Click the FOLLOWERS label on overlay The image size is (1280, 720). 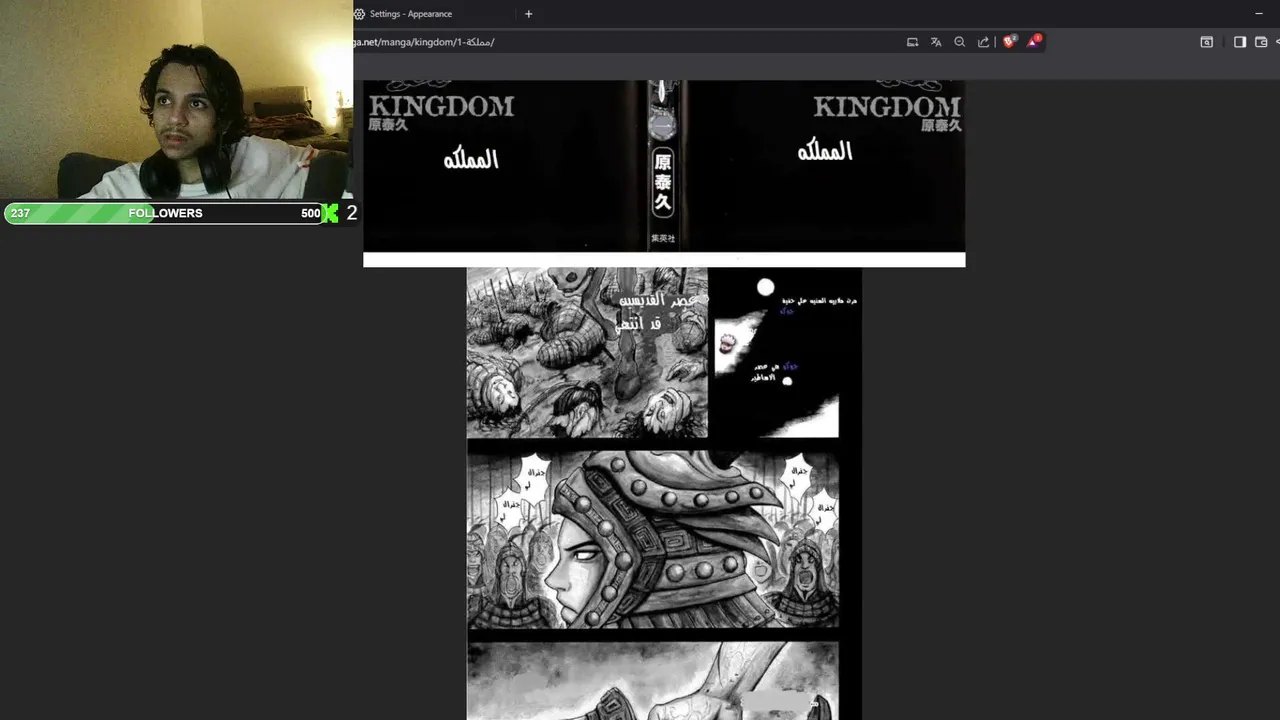(x=165, y=213)
